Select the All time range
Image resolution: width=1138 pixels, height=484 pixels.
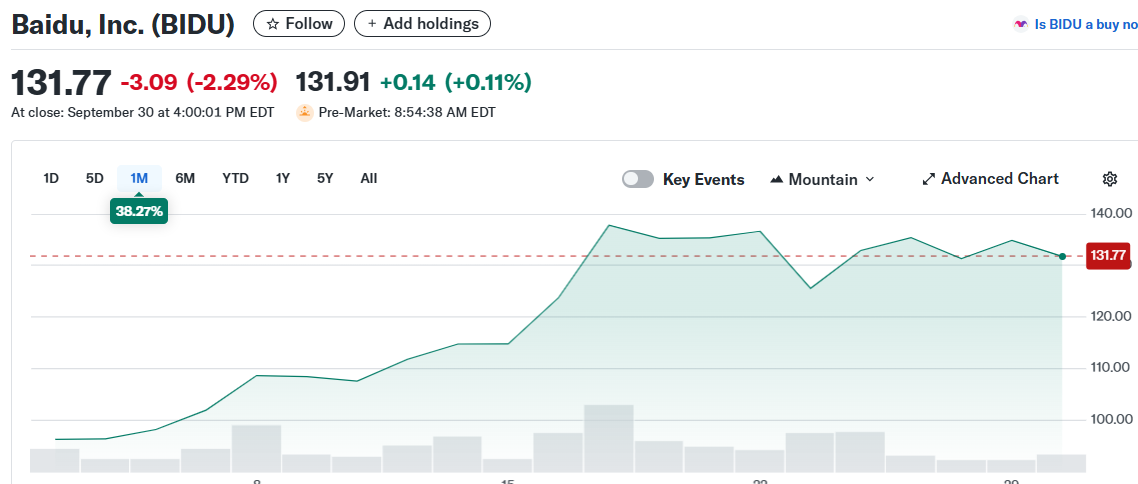click(369, 179)
